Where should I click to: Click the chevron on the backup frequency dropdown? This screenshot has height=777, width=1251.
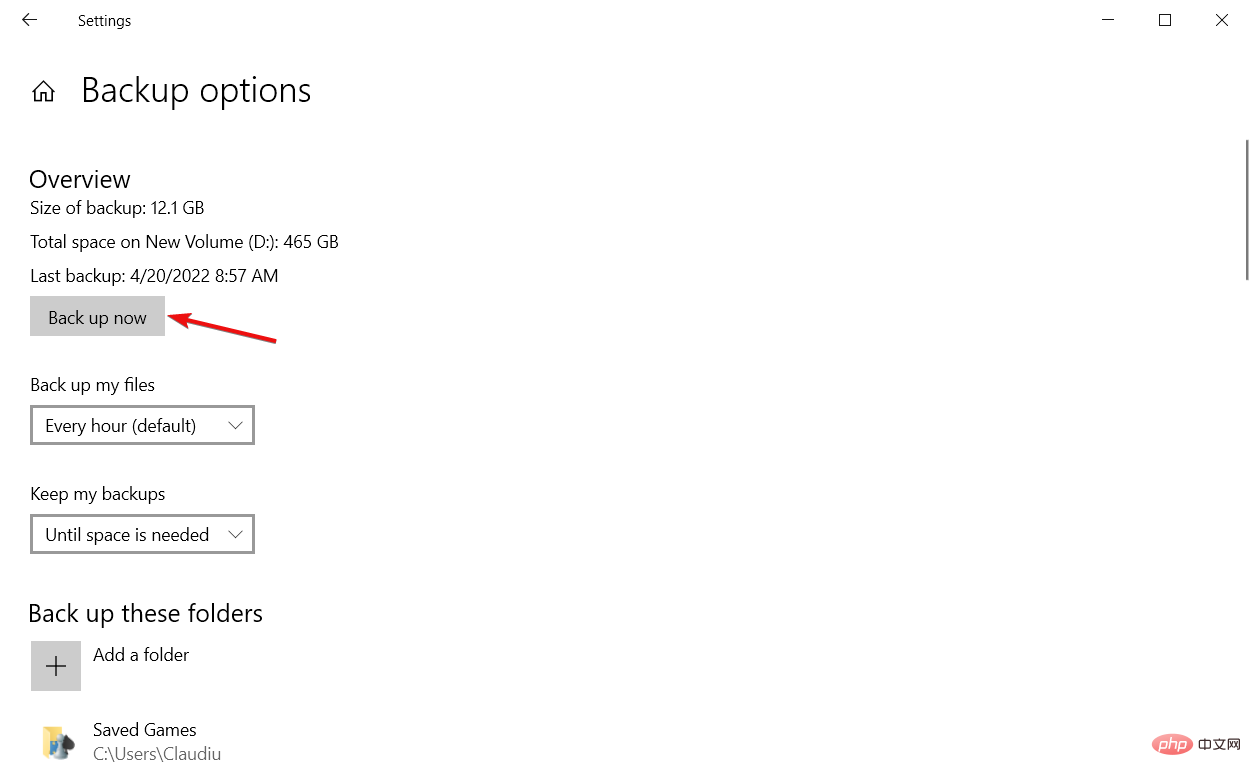[237, 425]
